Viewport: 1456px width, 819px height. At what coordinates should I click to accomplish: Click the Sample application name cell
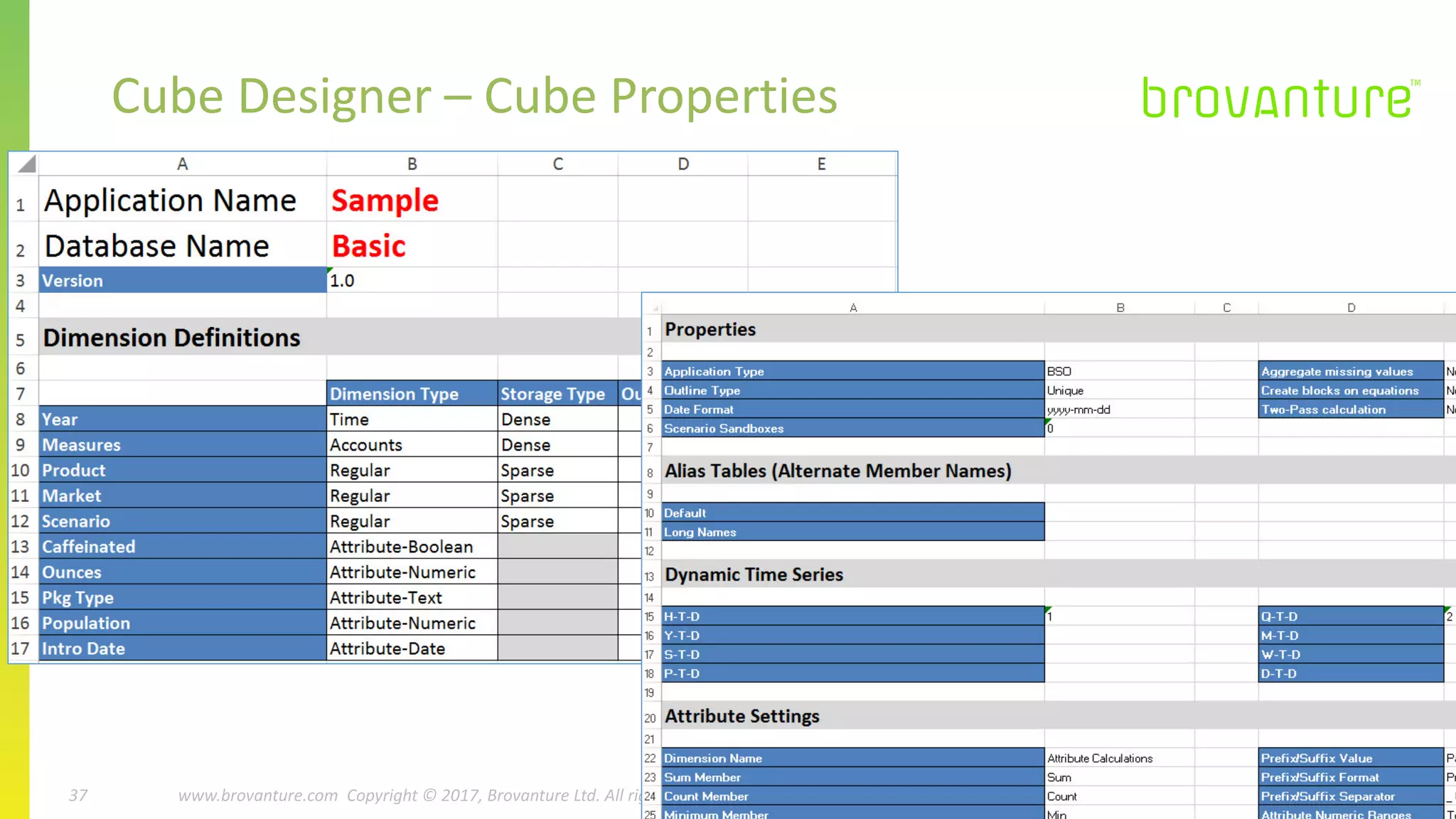(x=412, y=200)
